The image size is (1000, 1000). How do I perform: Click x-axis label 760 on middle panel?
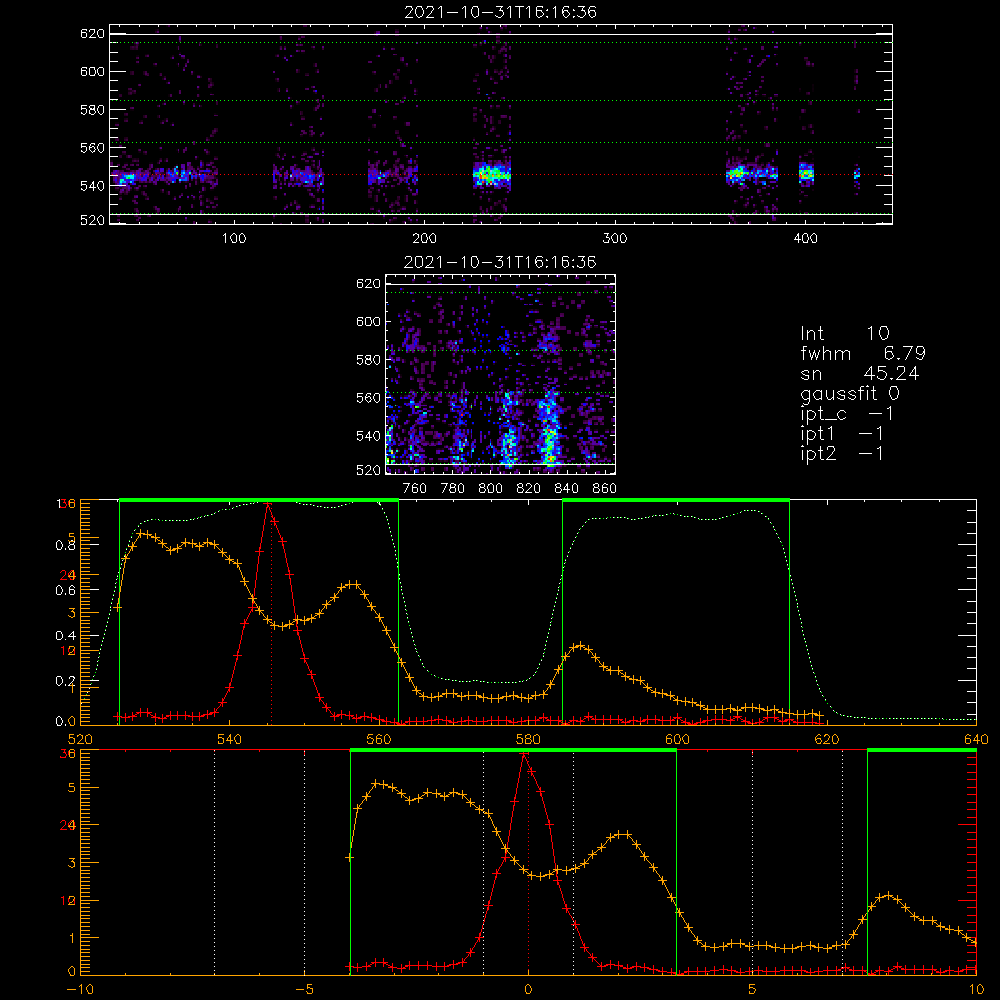pos(415,489)
